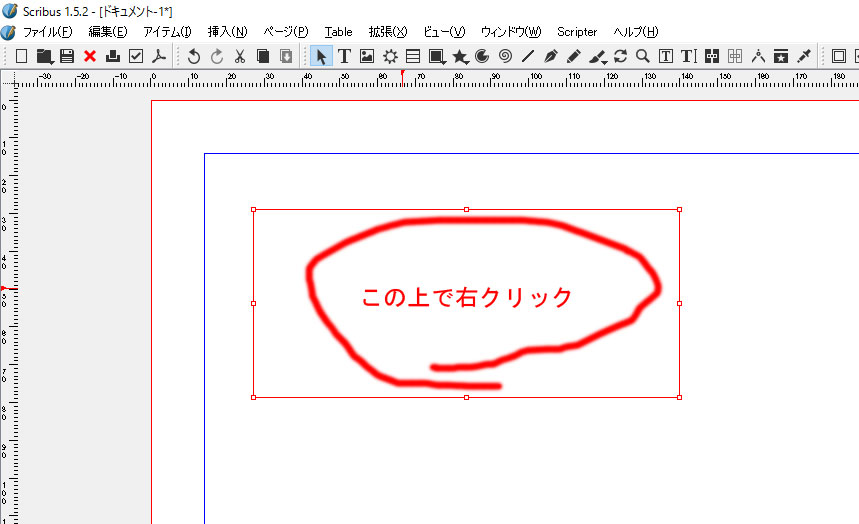Open the Preflight Verifier checkmark icon
This screenshot has width=859, height=524.
pyautogui.click(x=136, y=56)
